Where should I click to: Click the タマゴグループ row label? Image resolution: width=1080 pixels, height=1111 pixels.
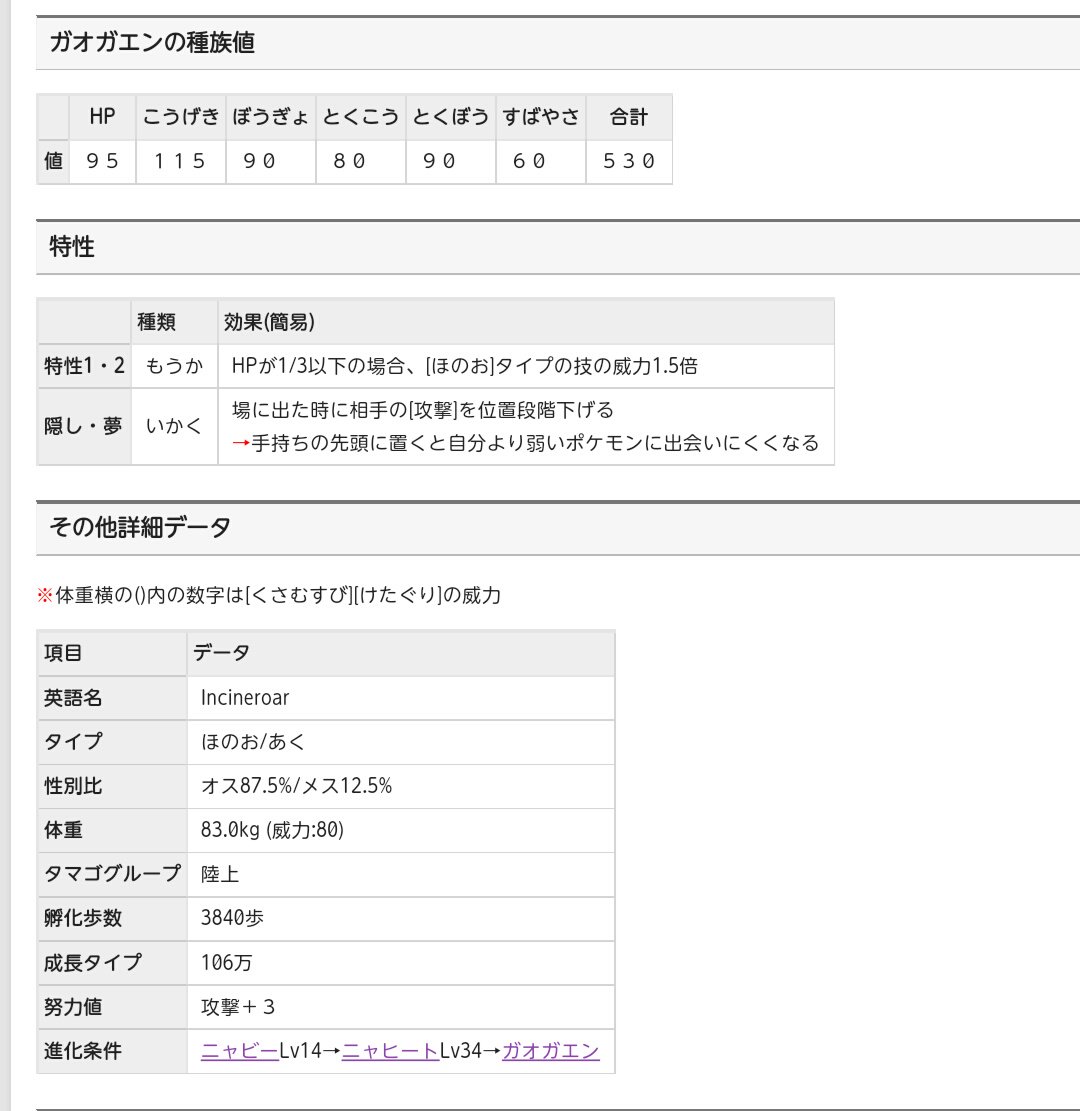(113, 874)
